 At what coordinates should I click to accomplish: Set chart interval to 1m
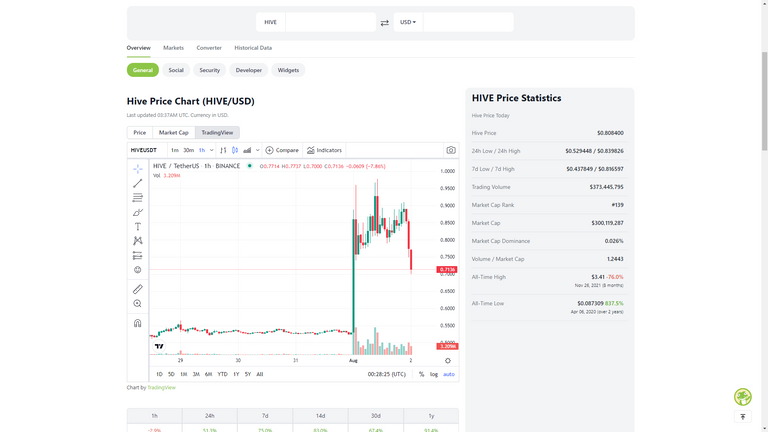pos(175,150)
